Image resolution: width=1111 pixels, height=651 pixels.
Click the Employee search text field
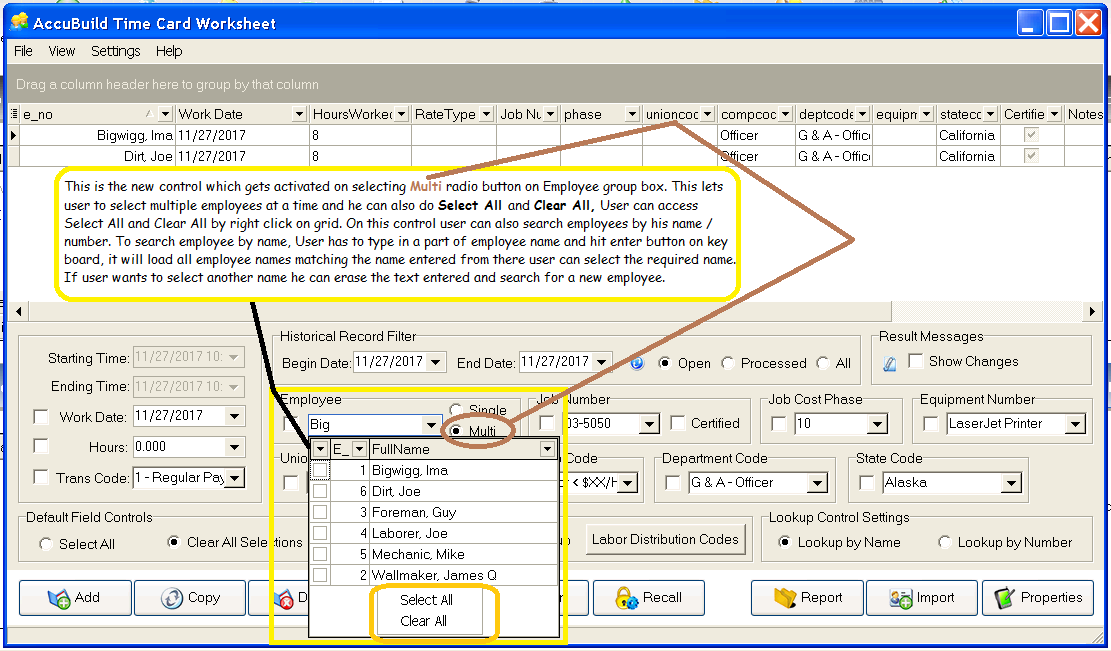point(366,424)
